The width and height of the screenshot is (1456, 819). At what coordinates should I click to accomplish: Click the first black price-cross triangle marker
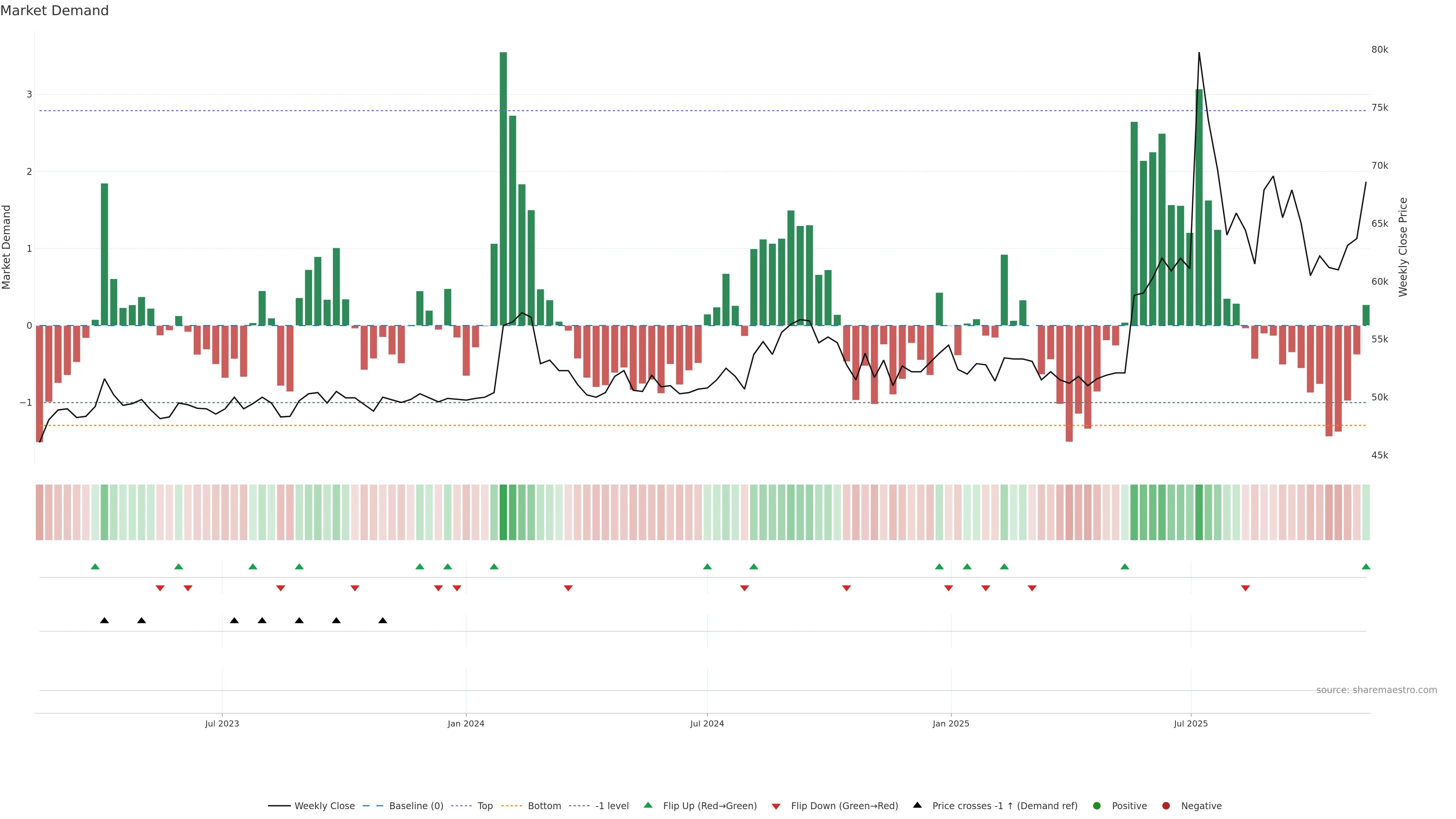105,621
